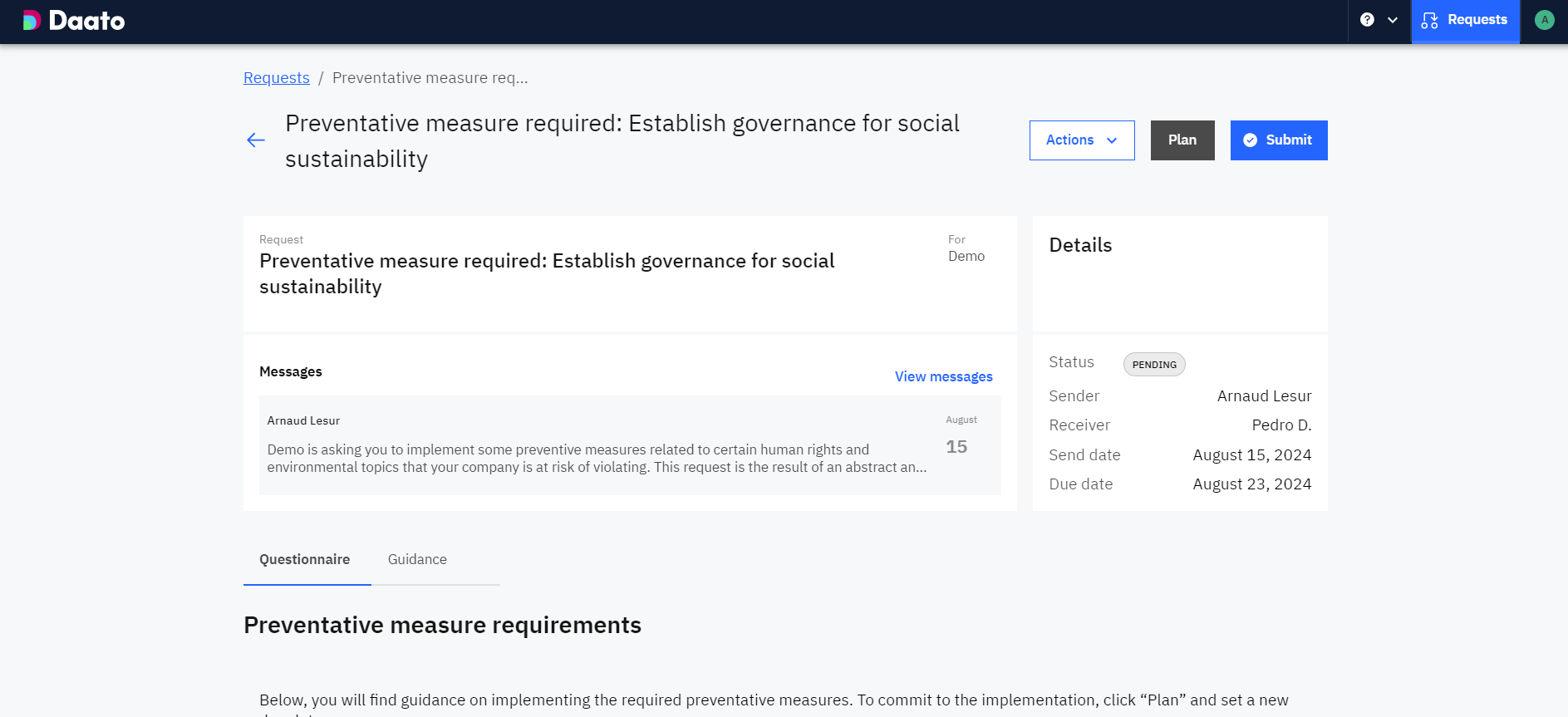Click the PENDING status badge
The image size is (1568, 717).
tap(1154, 365)
